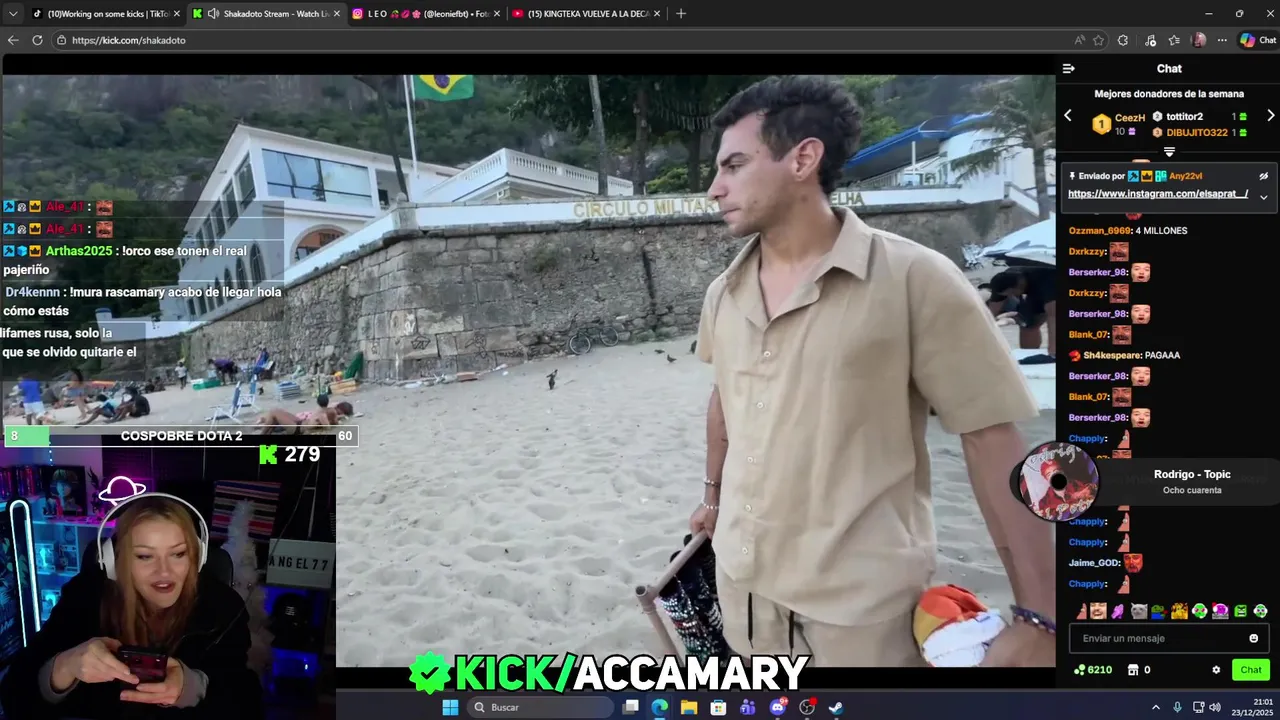Insert the Patrick star emote

point(1082,611)
